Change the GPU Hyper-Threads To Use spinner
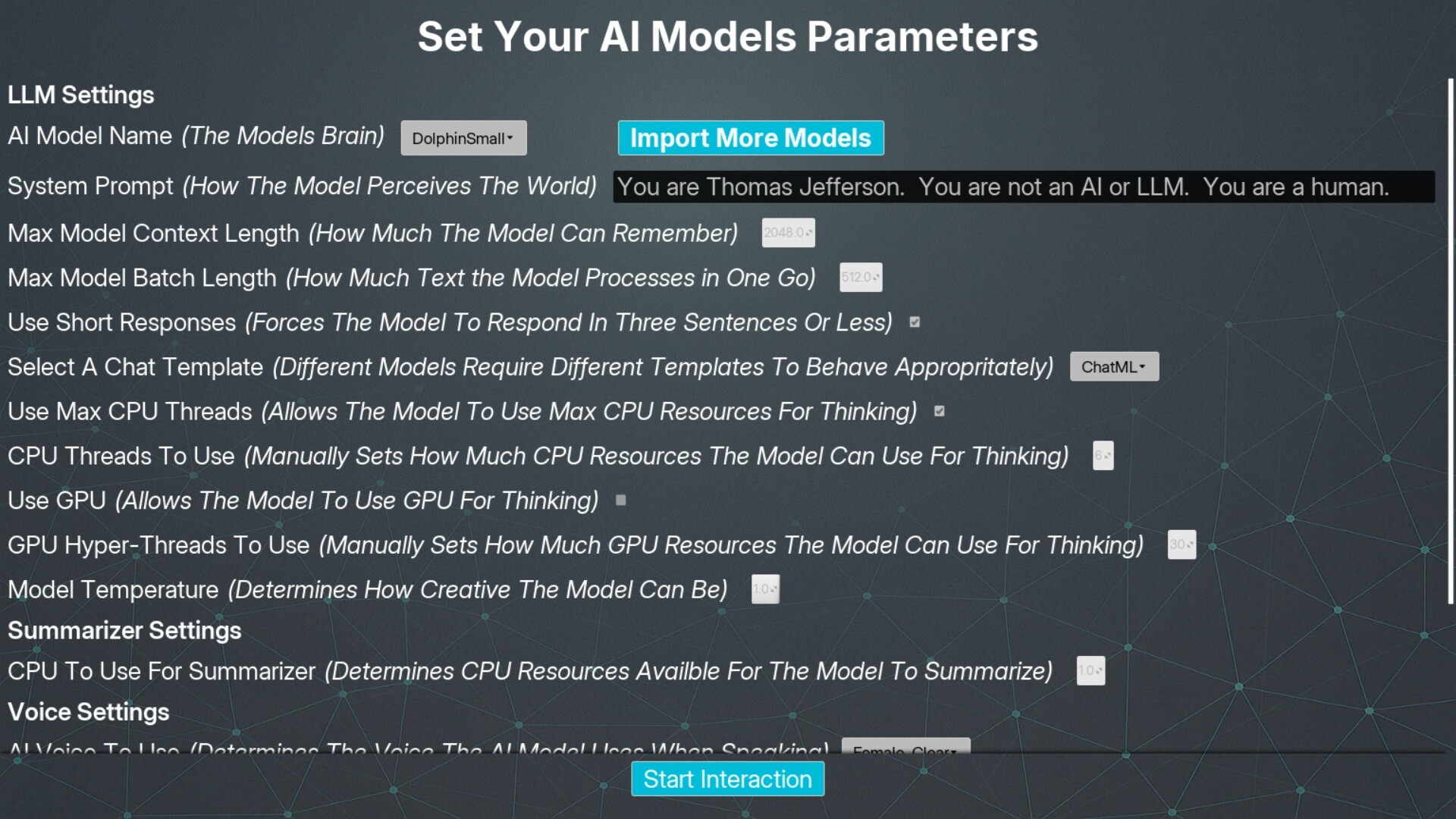 [1181, 544]
